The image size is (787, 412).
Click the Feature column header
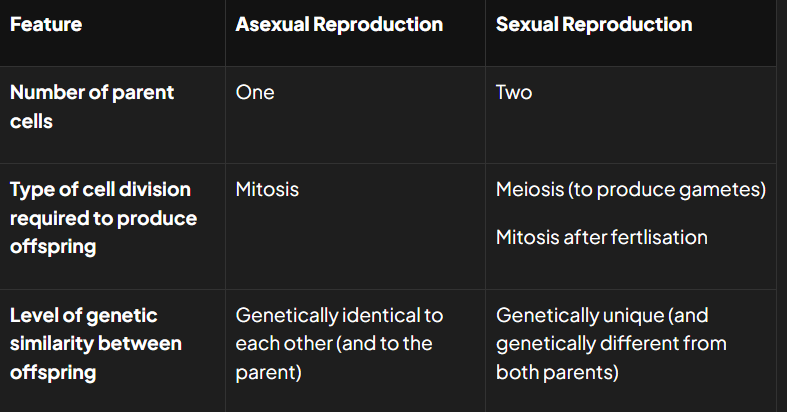click(46, 25)
